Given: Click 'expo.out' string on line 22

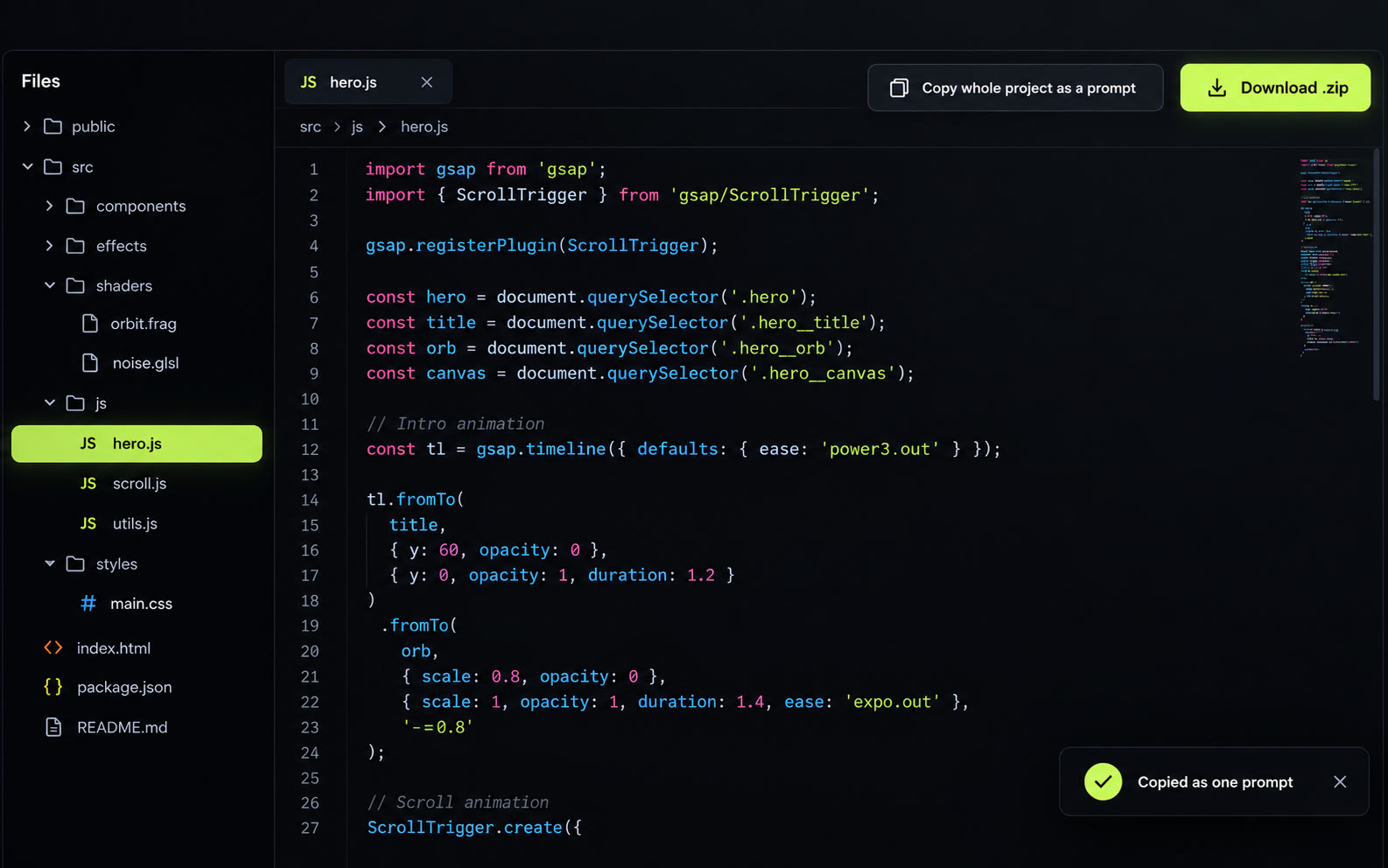Looking at the screenshot, I should (x=893, y=702).
